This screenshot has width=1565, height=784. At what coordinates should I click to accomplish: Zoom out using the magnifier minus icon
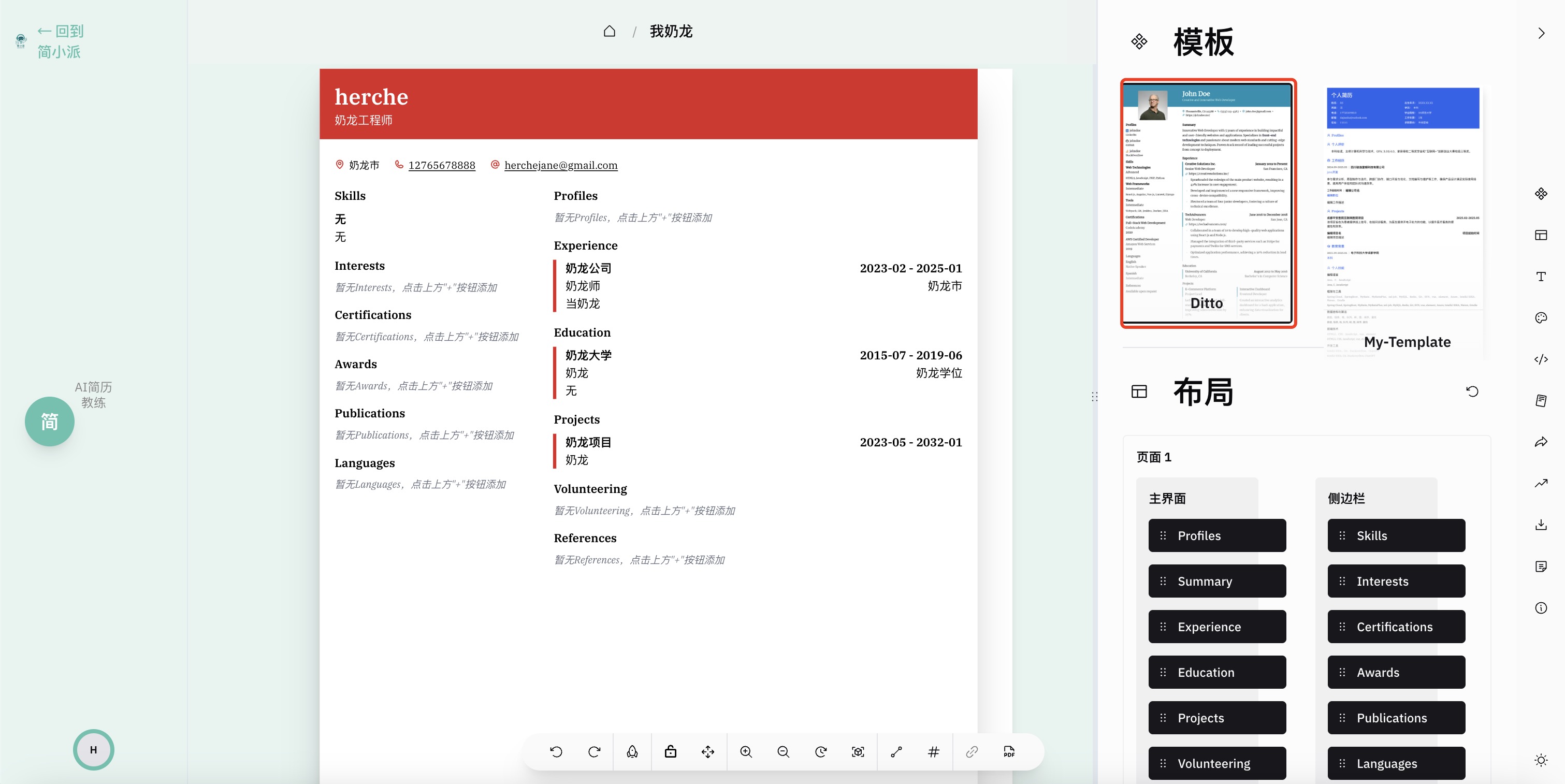tap(783, 752)
